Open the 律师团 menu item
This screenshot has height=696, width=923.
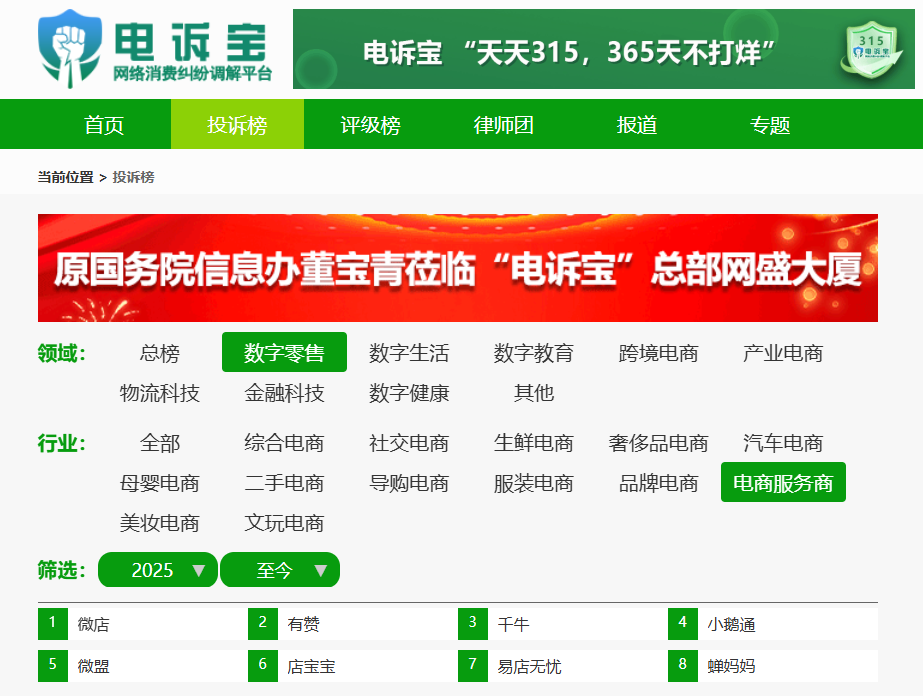[x=503, y=124]
